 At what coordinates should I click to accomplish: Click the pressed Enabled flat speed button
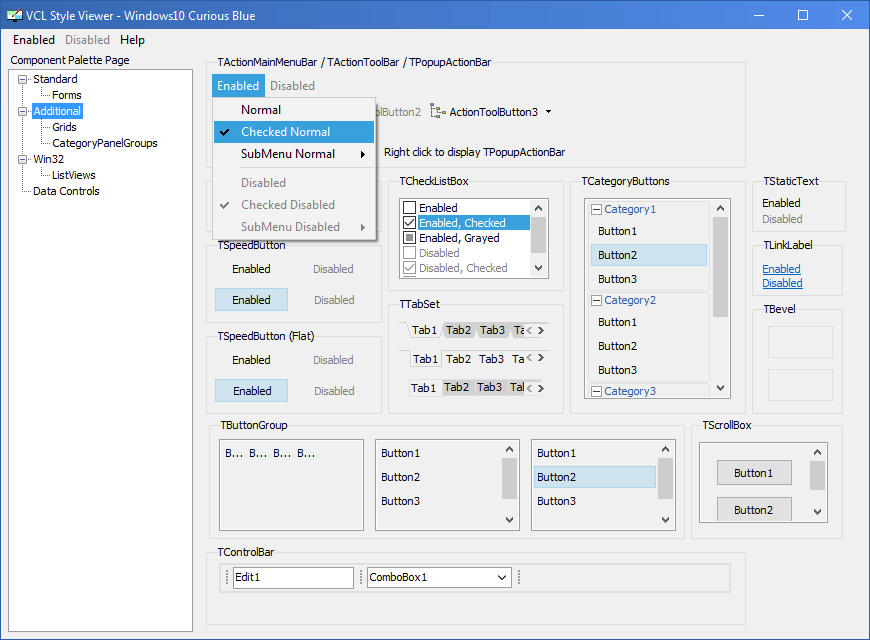tap(251, 391)
